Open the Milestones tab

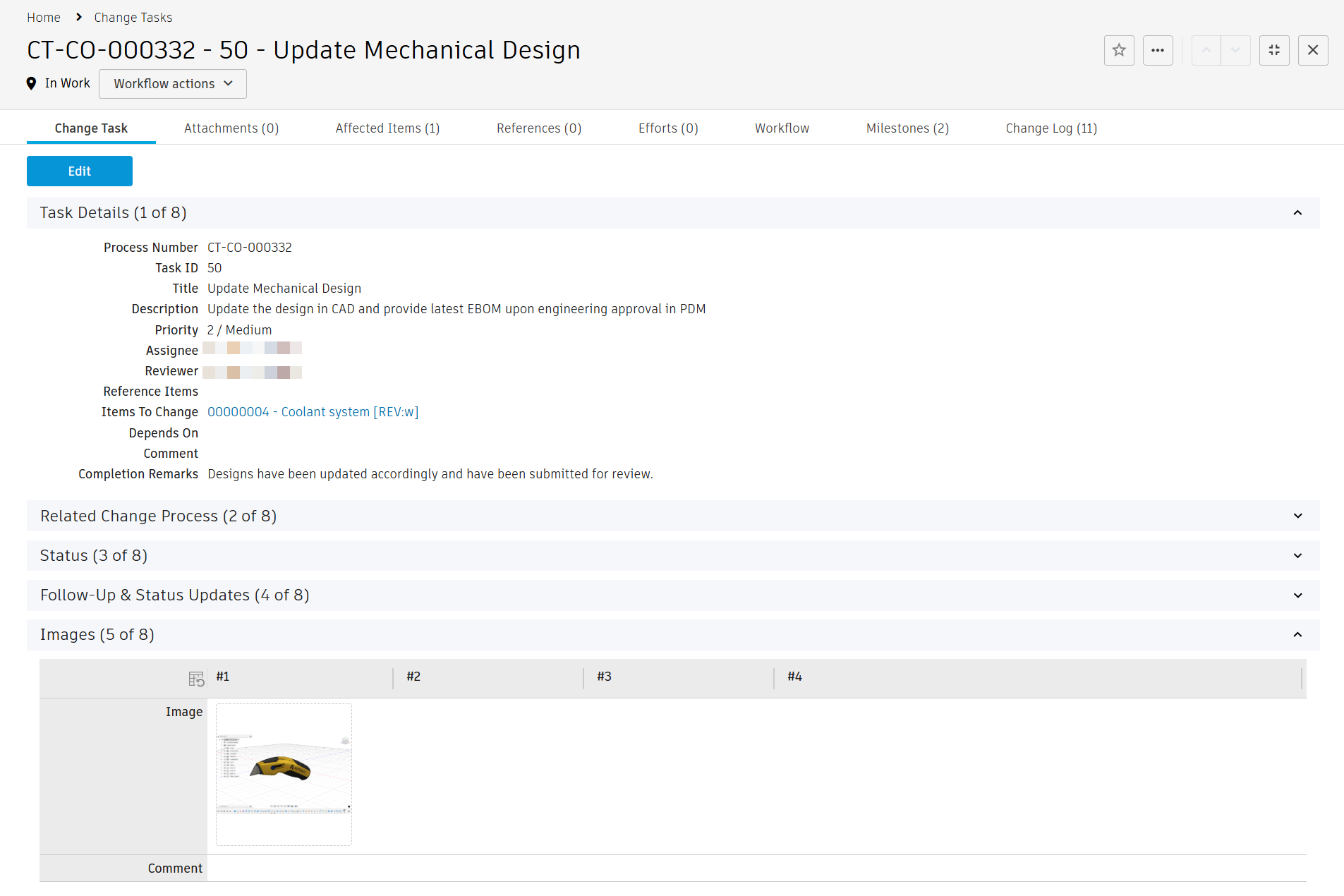pyautogui.click(x=907, y=128)
